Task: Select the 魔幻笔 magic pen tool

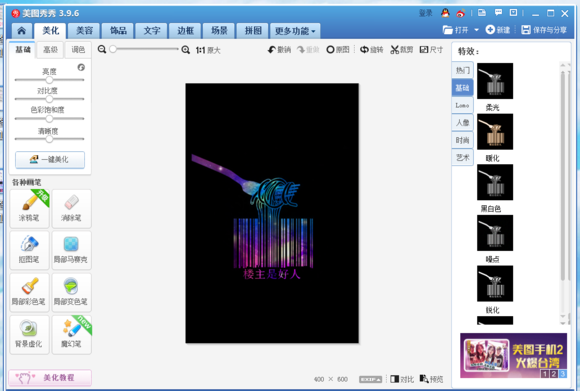Action: pyautogui.click(x=71, y=334)
